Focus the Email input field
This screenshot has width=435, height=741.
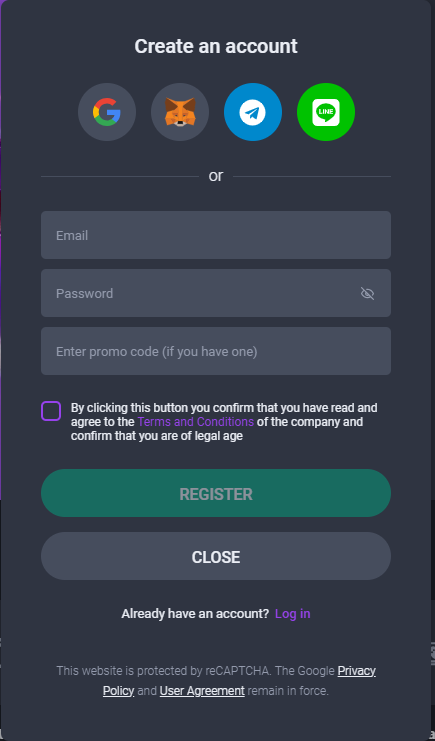(216, 235)
